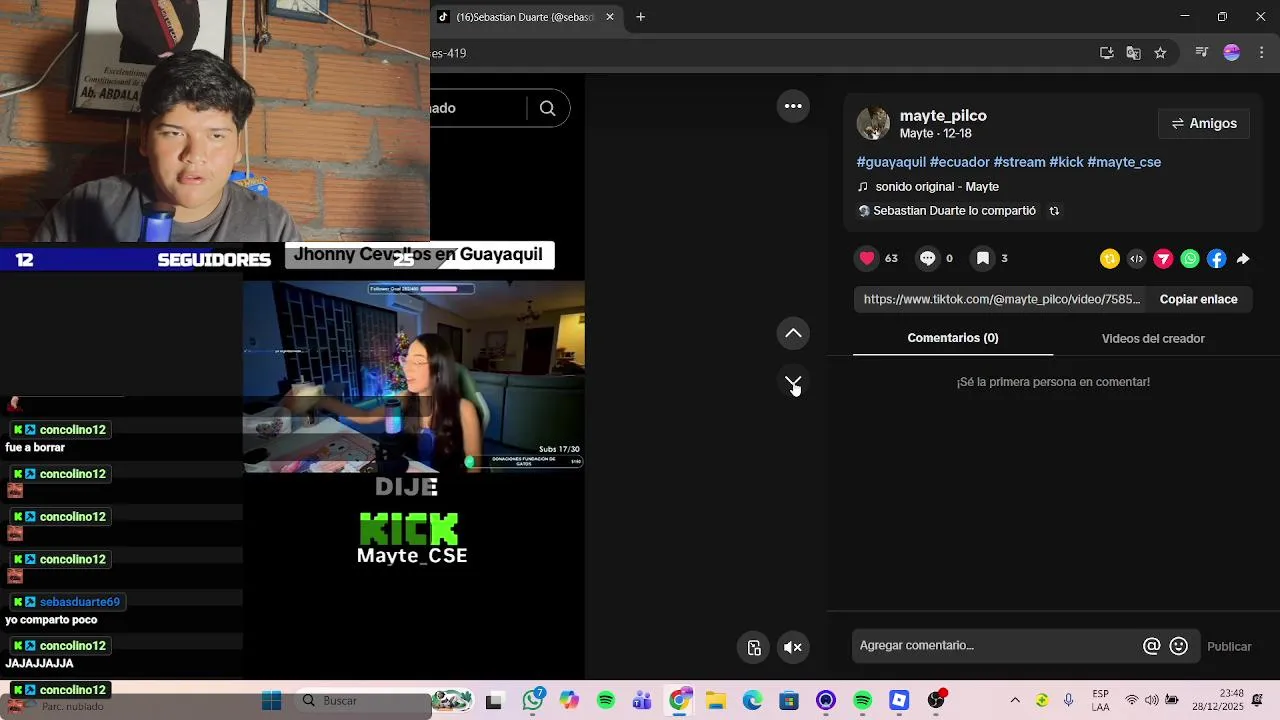Focus the Agregar comentario input
Screen dimensions: 1280x720
996,646
